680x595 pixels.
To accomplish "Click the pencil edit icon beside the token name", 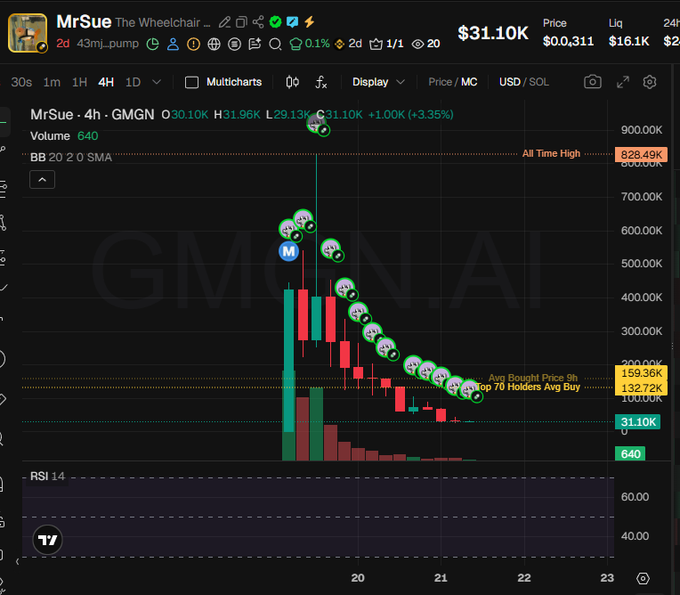I will point(225,22).
